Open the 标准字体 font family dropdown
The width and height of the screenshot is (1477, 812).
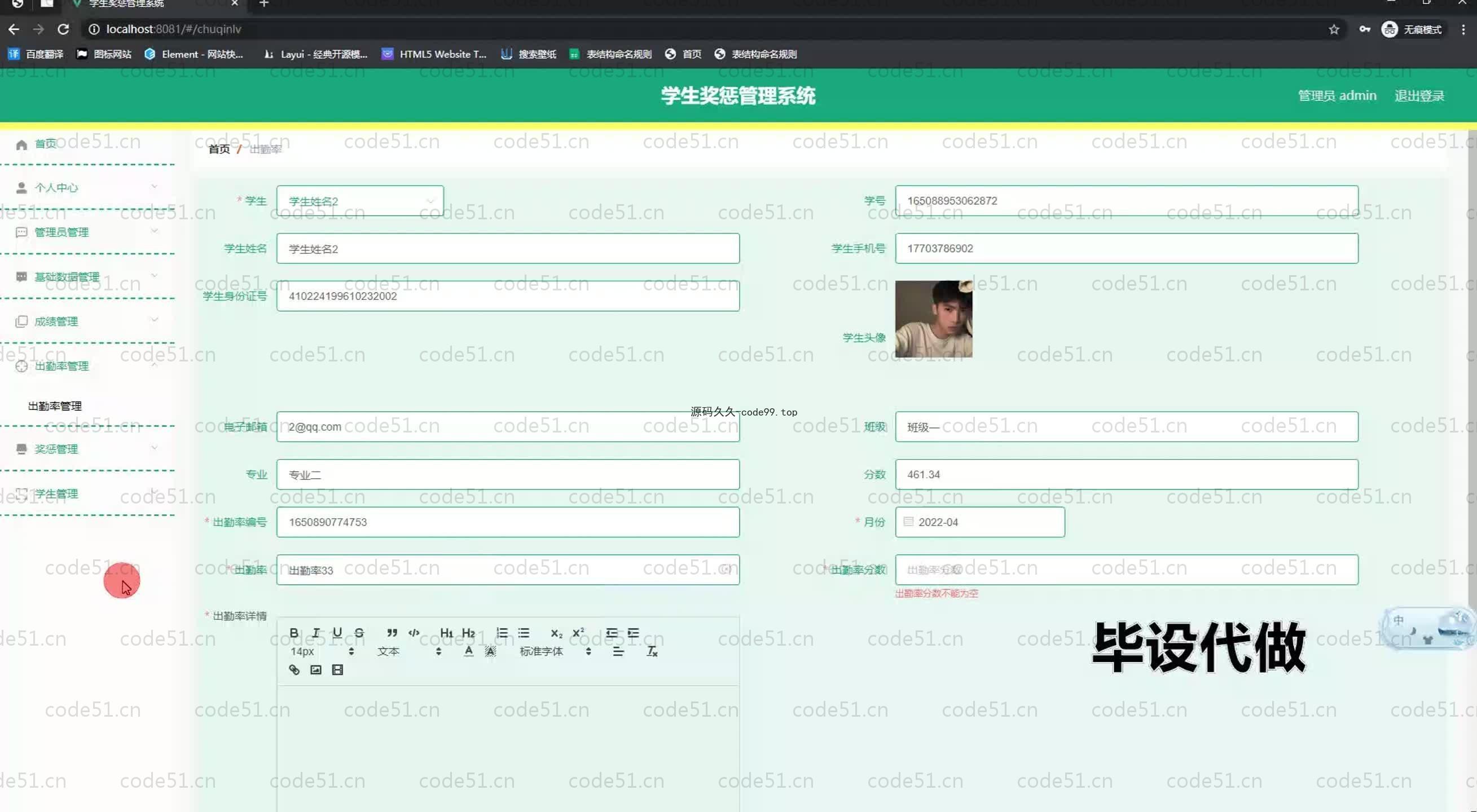click(x=555, y=651)
